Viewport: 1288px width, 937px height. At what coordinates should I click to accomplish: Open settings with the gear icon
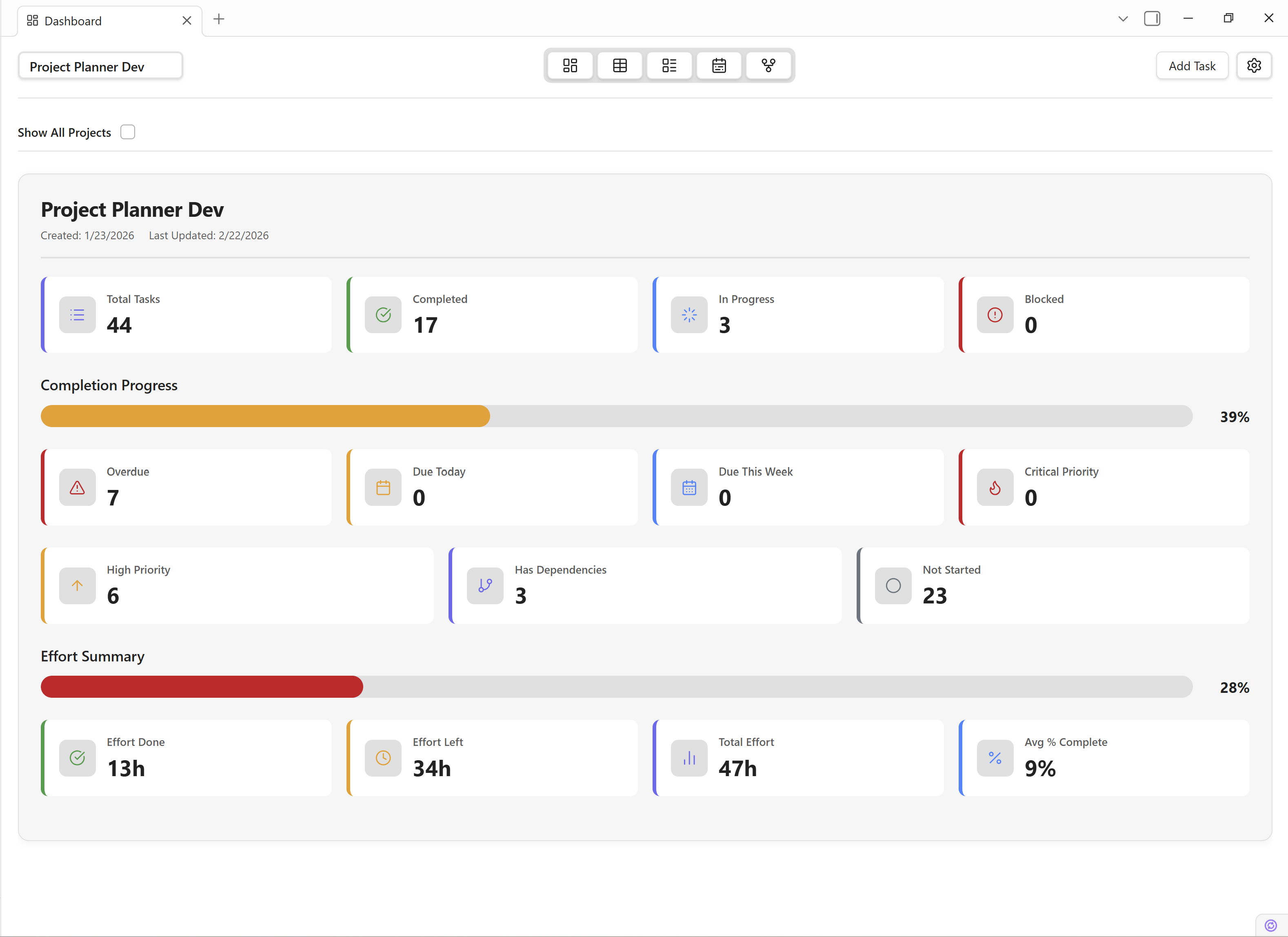click(x=1254, y=65)
